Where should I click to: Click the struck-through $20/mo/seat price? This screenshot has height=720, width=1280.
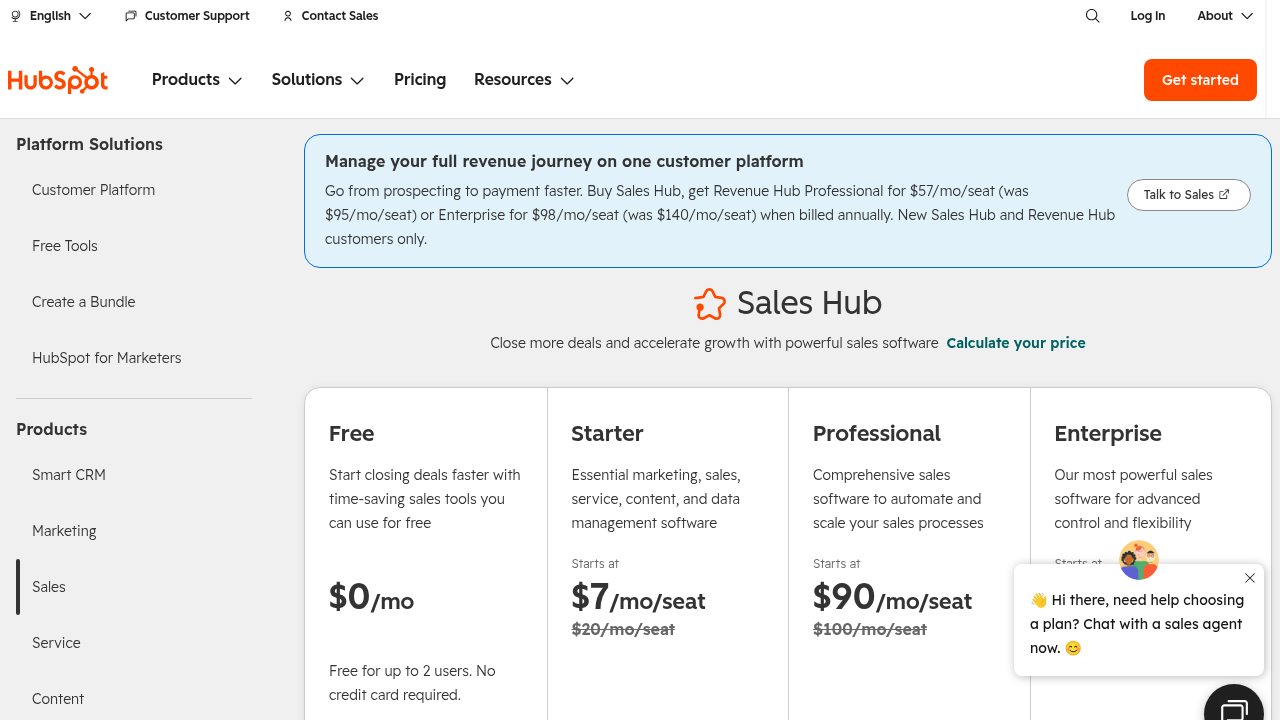coord(623,629)
